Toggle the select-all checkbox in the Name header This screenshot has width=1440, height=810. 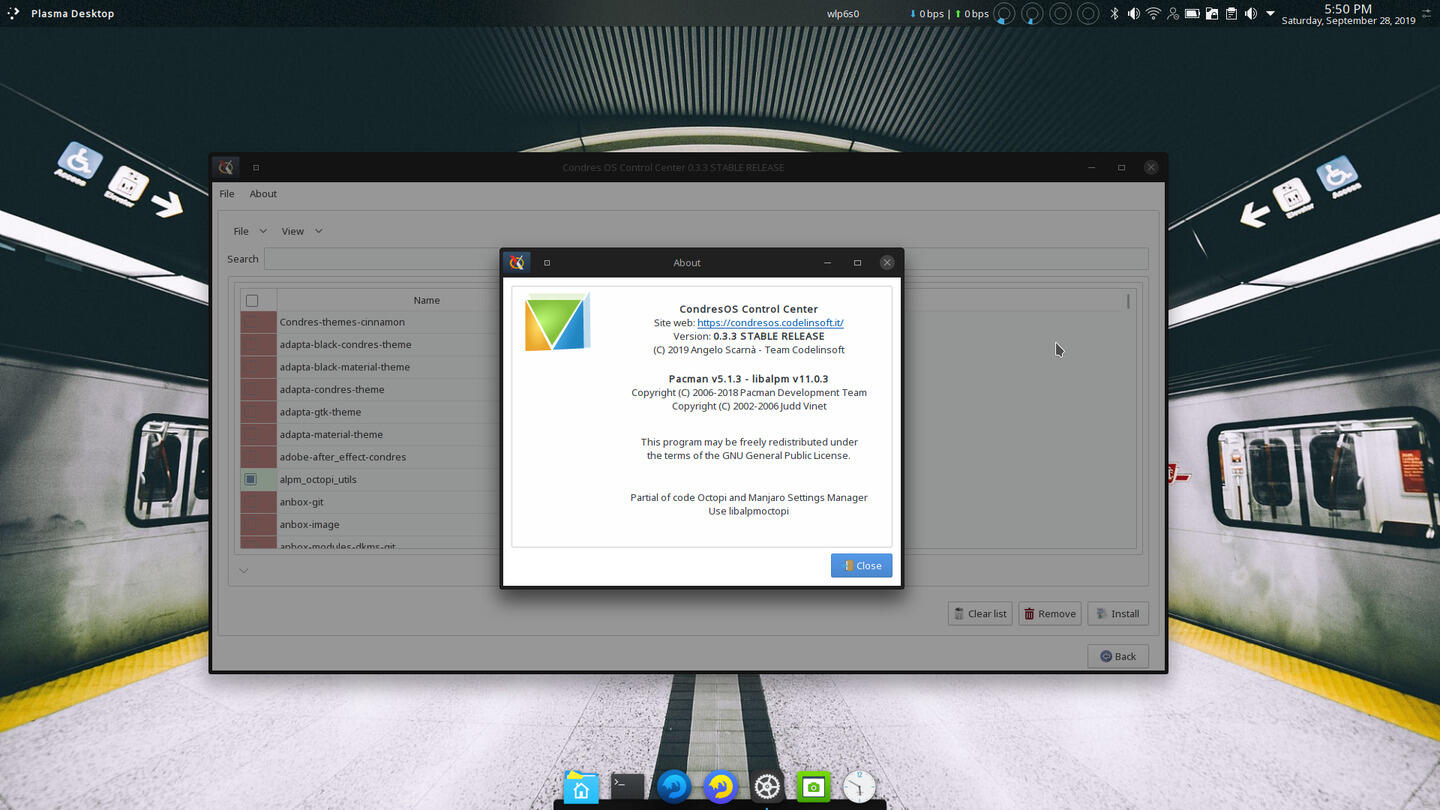(252, 300)
